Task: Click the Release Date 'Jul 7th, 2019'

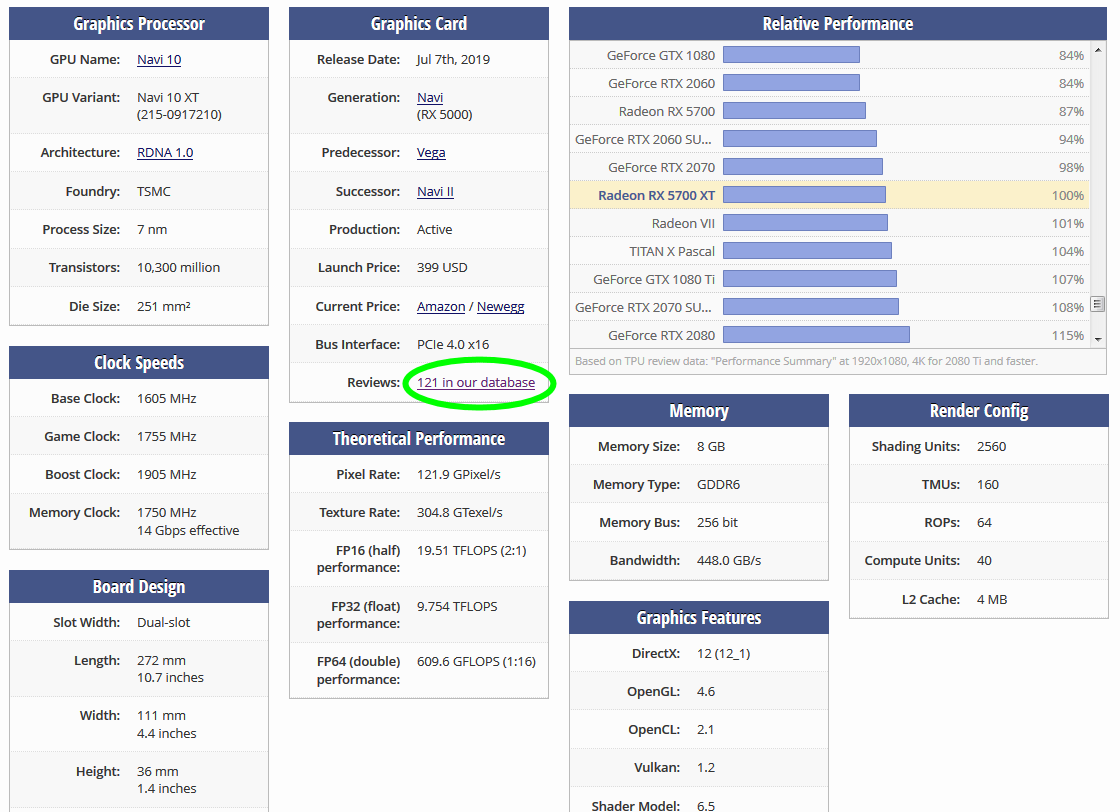Action: [454, 59]
